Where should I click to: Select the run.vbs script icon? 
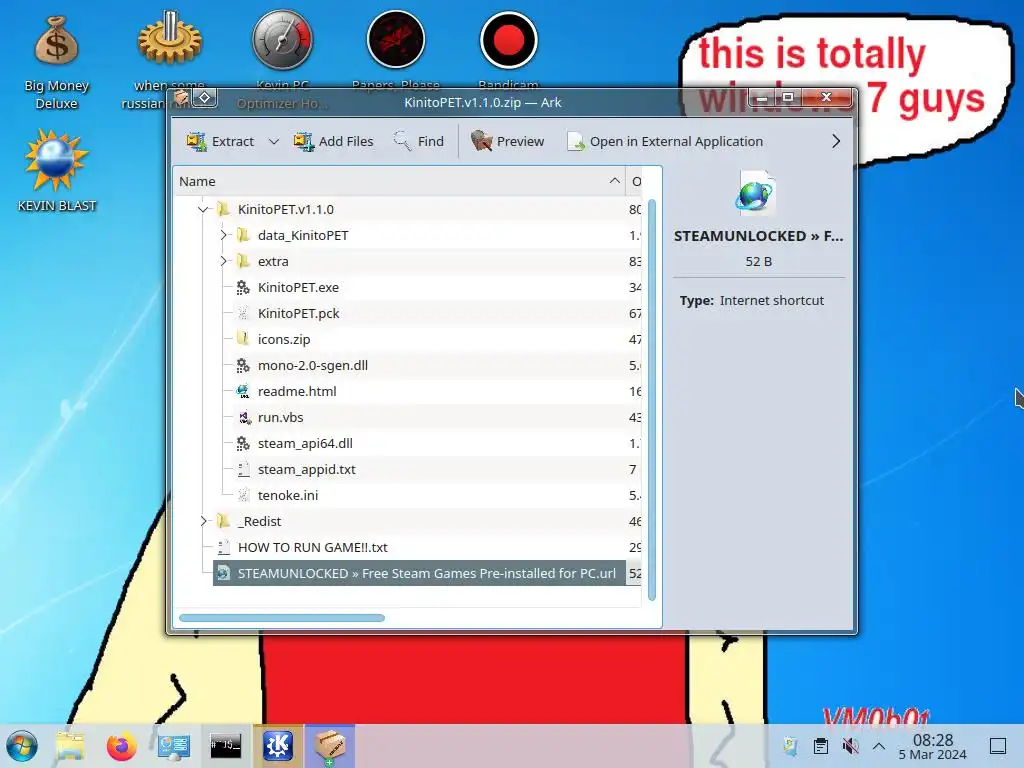[x=243, y=417]
